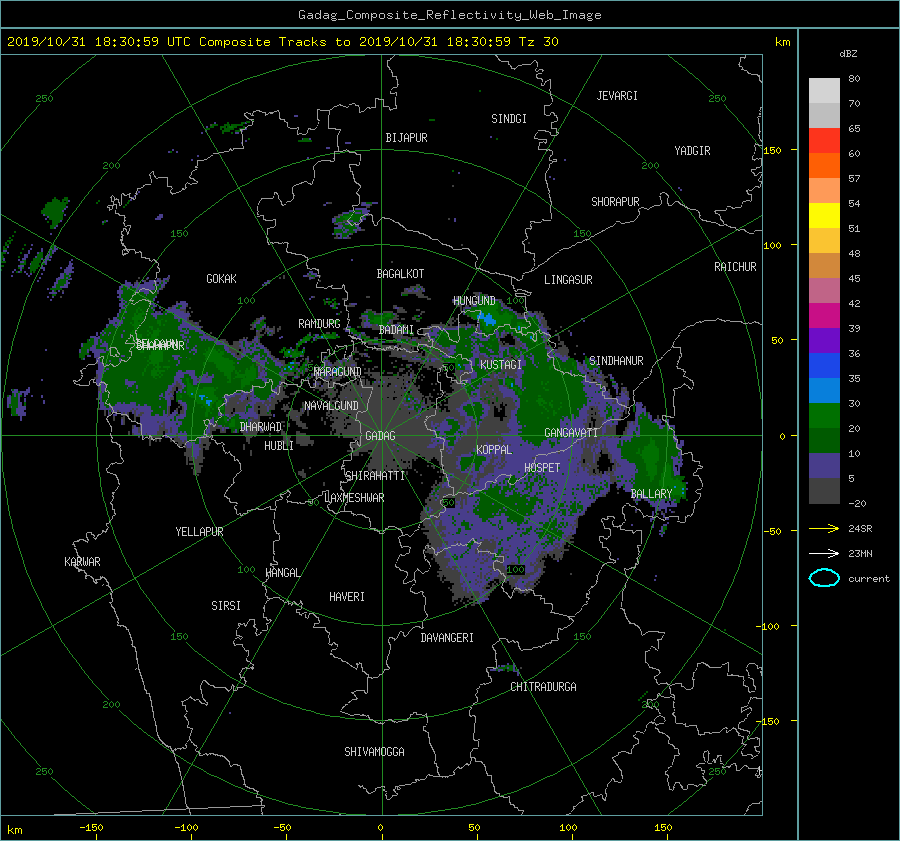The width and height of the screenshot is (900, 841).
Task: Click the KARWAR city label
Action: pyautogui.click(x=82, y=562)
